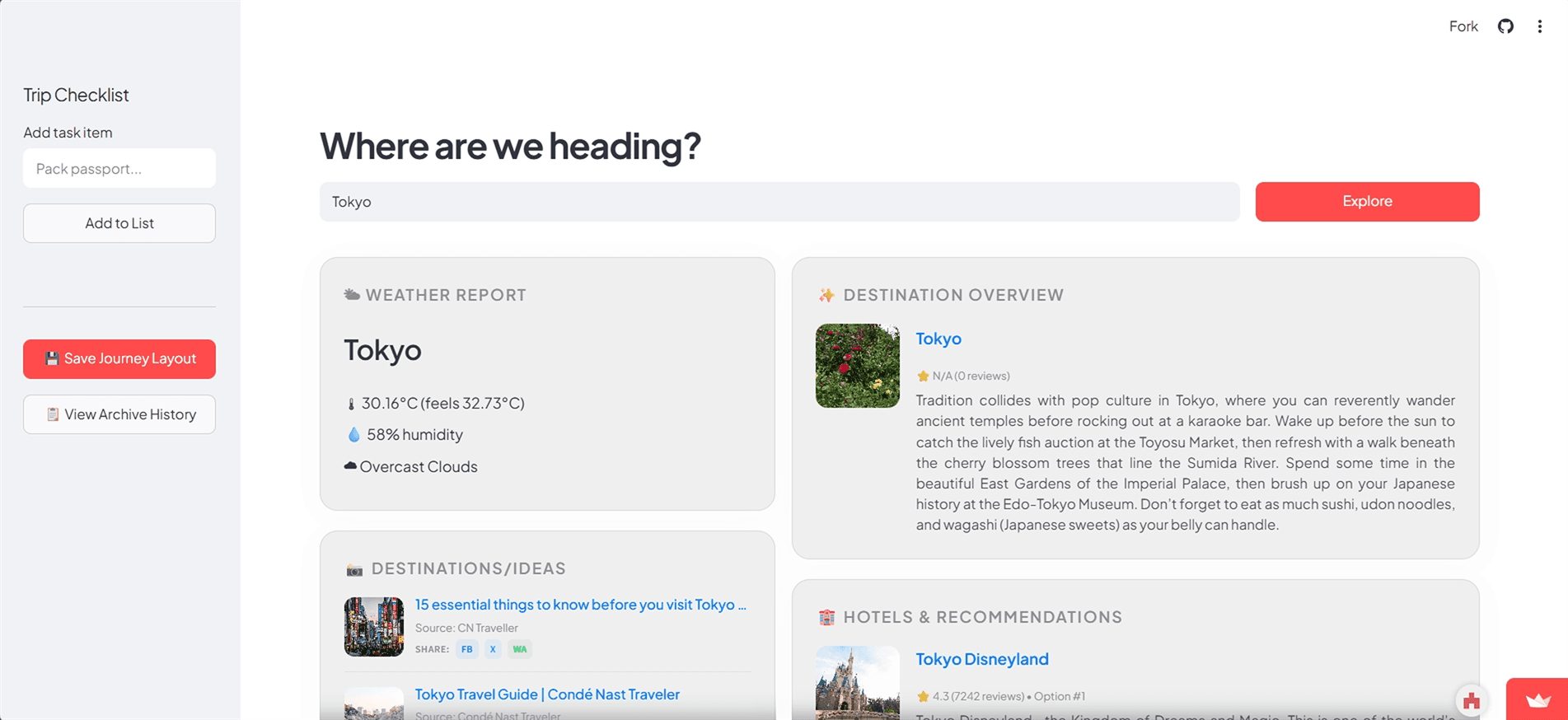This screenshot has width=1568, height=720.
Task: Click the destination search field with Tokyo
Action: click(x=779, y=202)
